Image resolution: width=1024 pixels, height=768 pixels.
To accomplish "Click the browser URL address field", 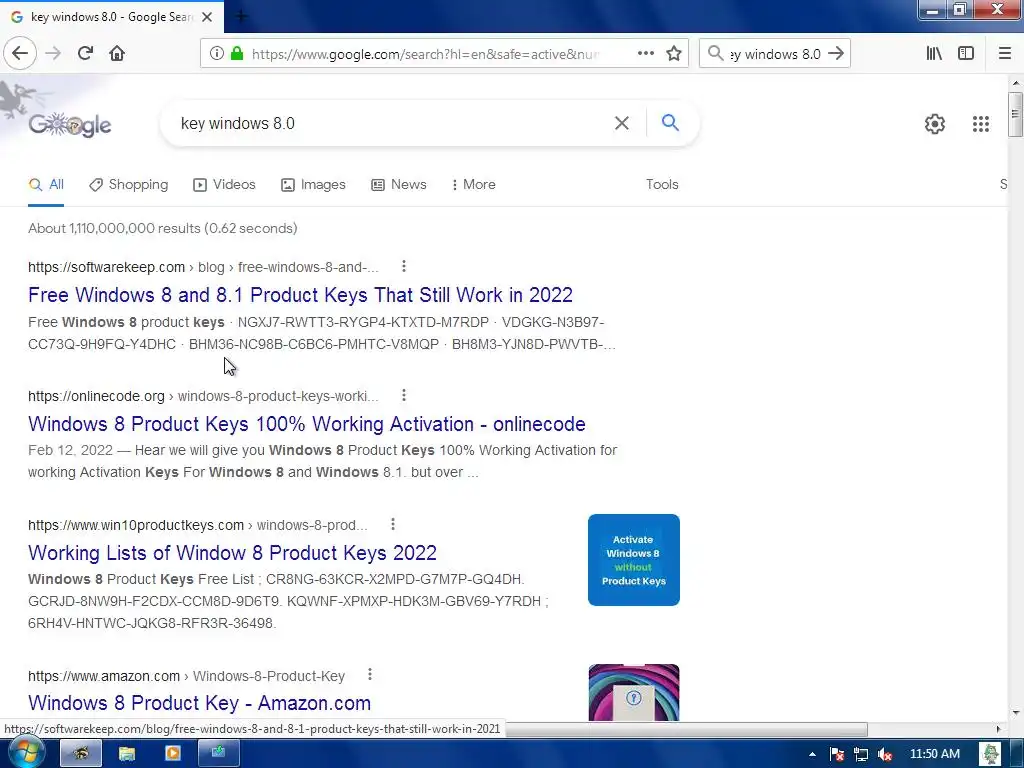I will click(424, 54).
